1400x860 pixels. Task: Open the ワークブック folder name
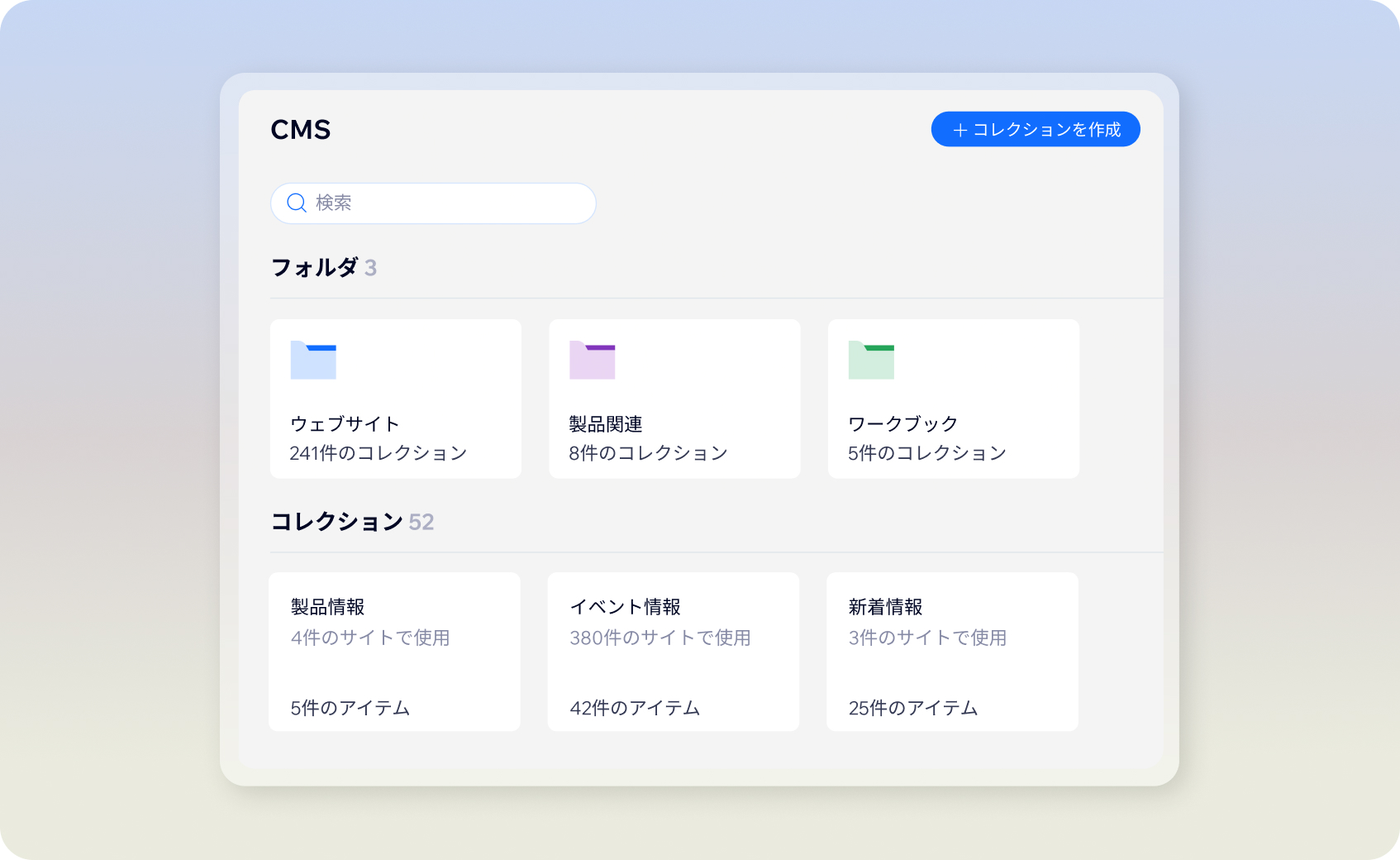pyautogui.click(x=902, y=424)
